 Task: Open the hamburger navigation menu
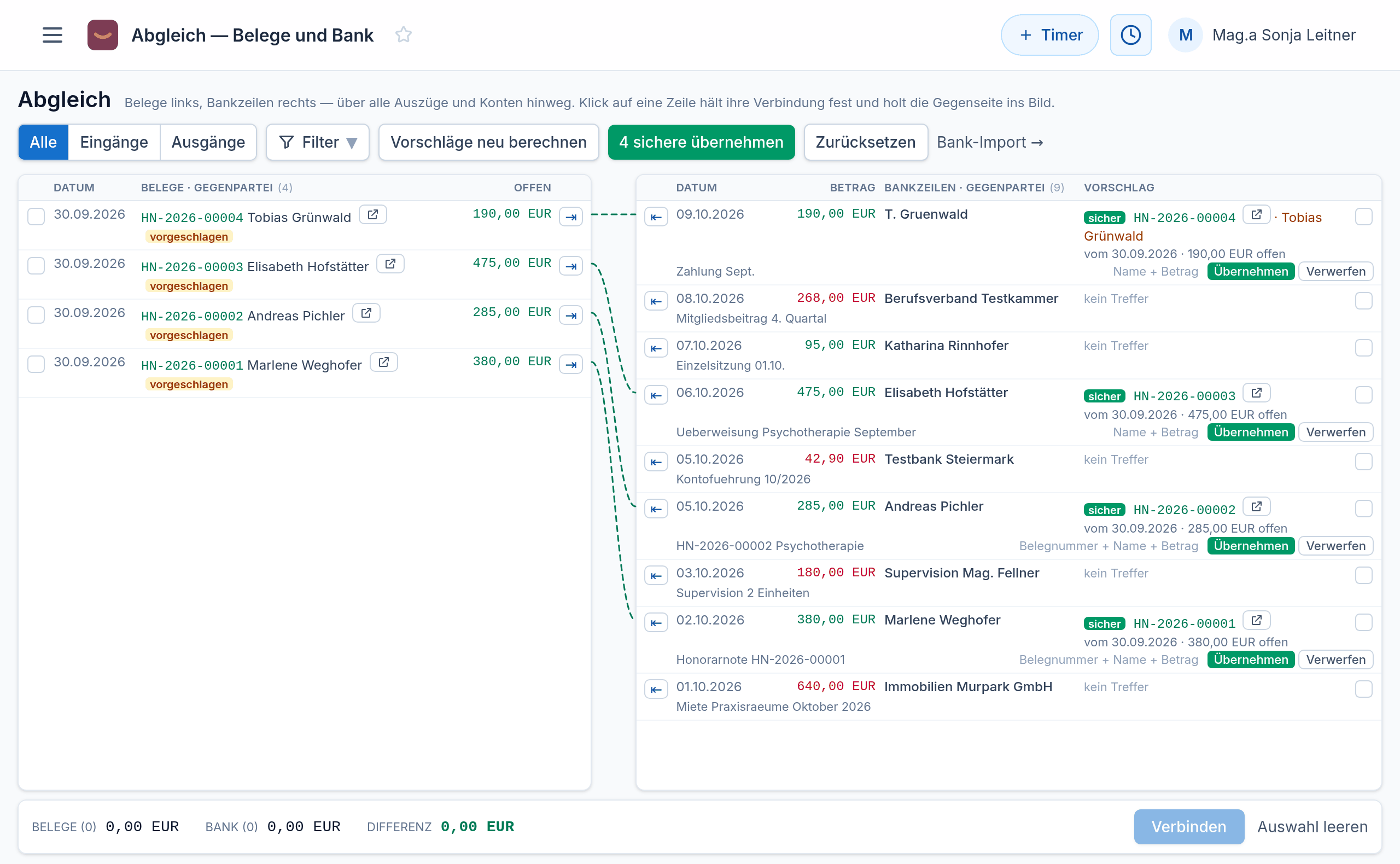click(x=52, y=35)
